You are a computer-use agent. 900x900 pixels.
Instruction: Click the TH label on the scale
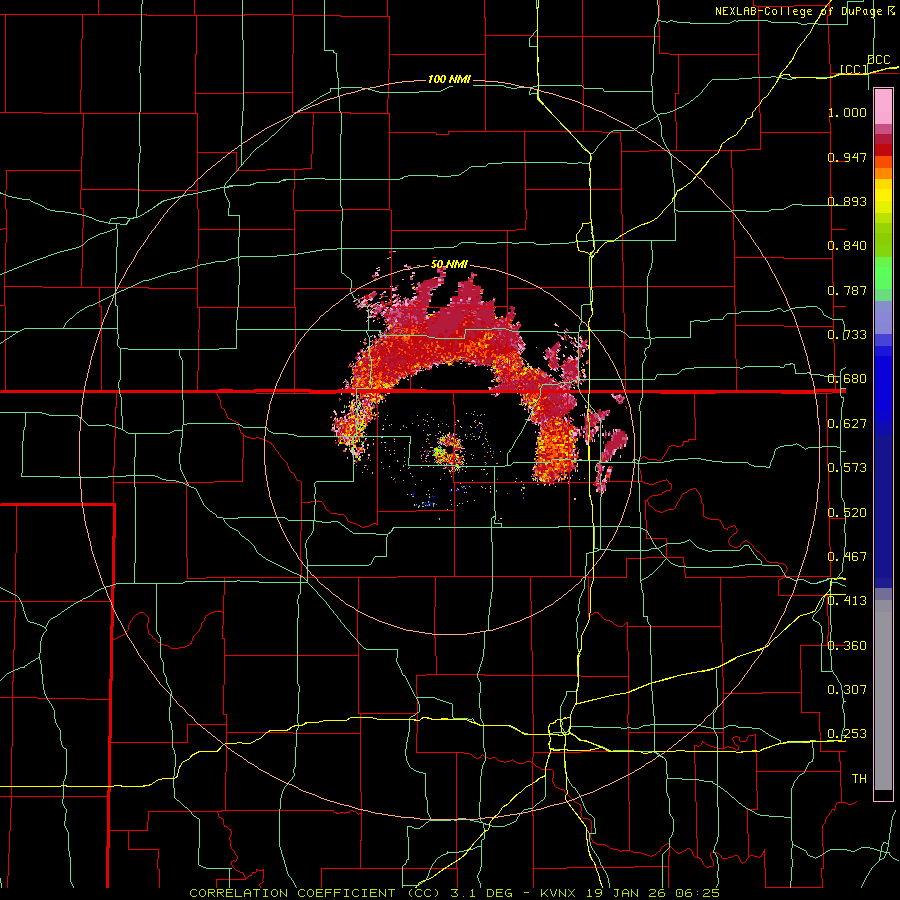(x=859, y=779)
